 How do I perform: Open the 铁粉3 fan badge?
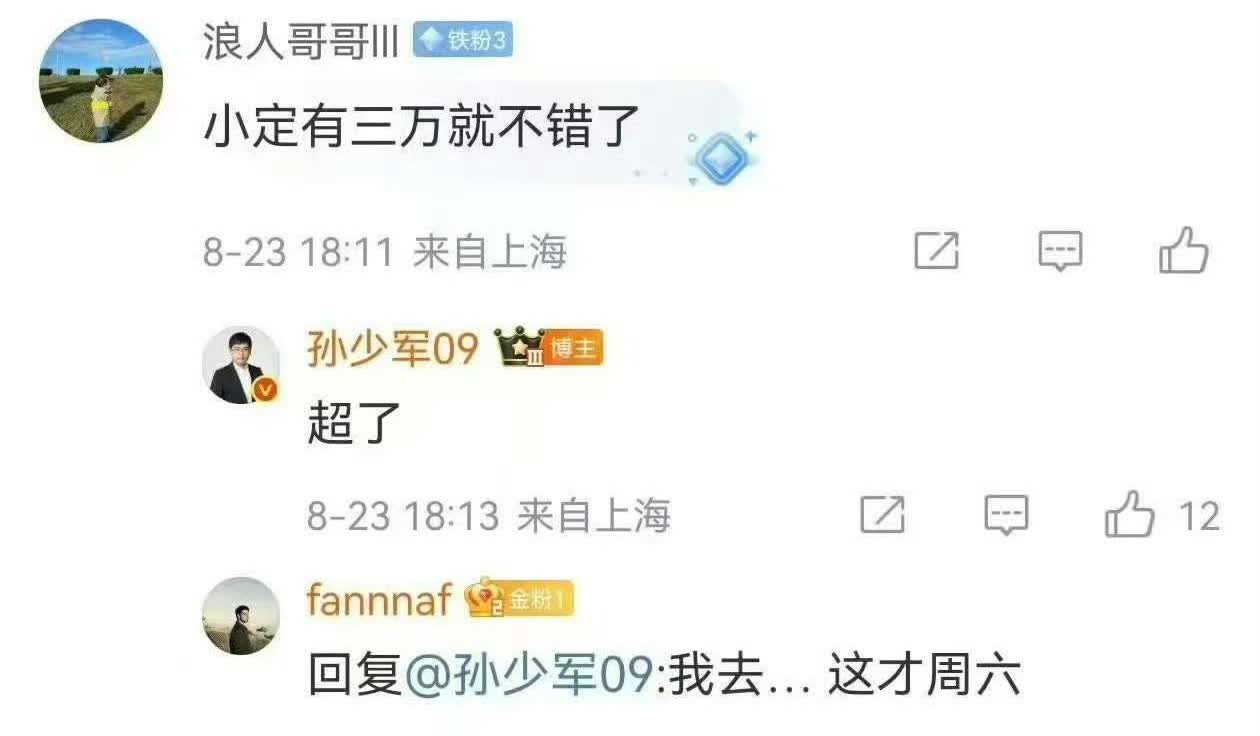click(463, 41)
